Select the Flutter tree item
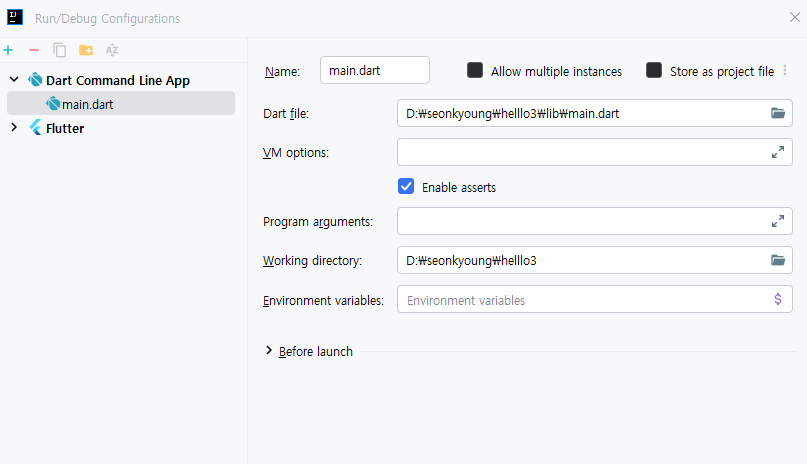The width and height of the screenshot is (807, 464). pos(65,128)
